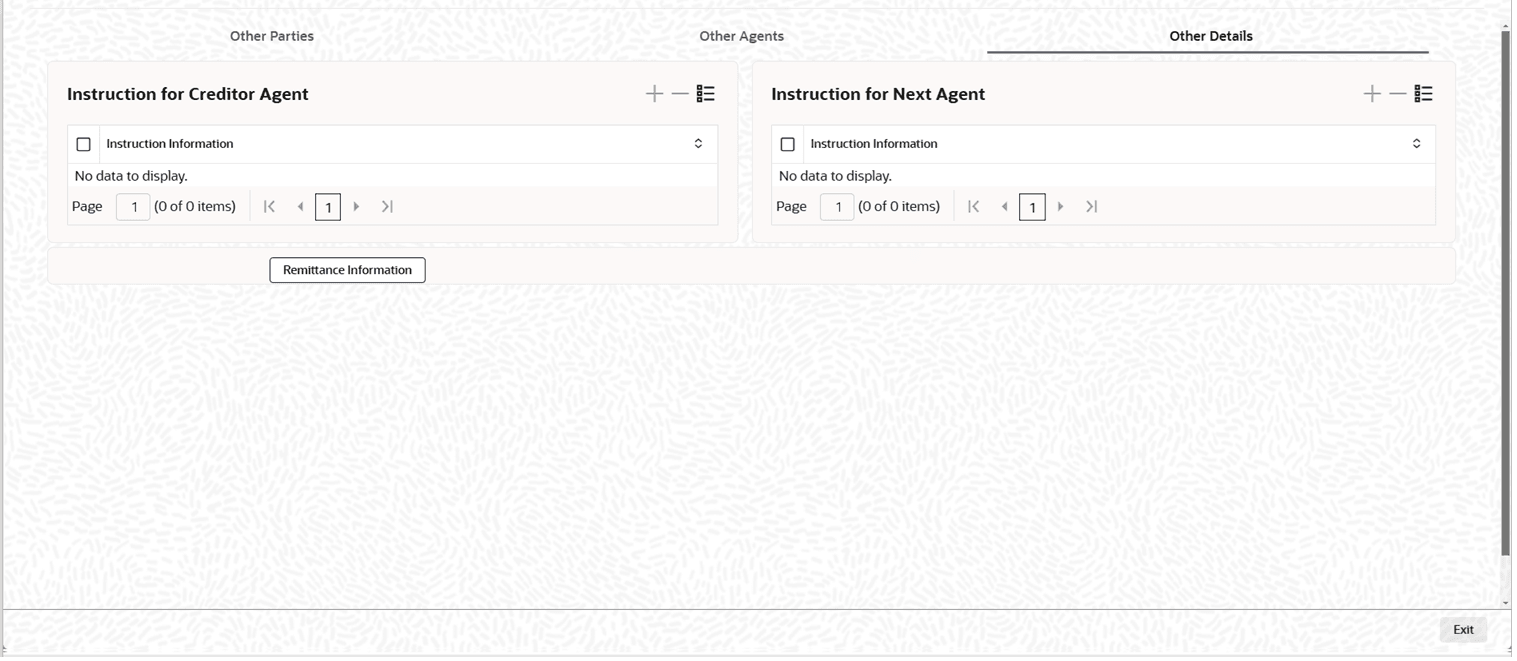Viewport: 1517px width, 661px height.
Task: Go to first page in Creditor Agent table
Action: pyautogui.click(x=269, y=207)
